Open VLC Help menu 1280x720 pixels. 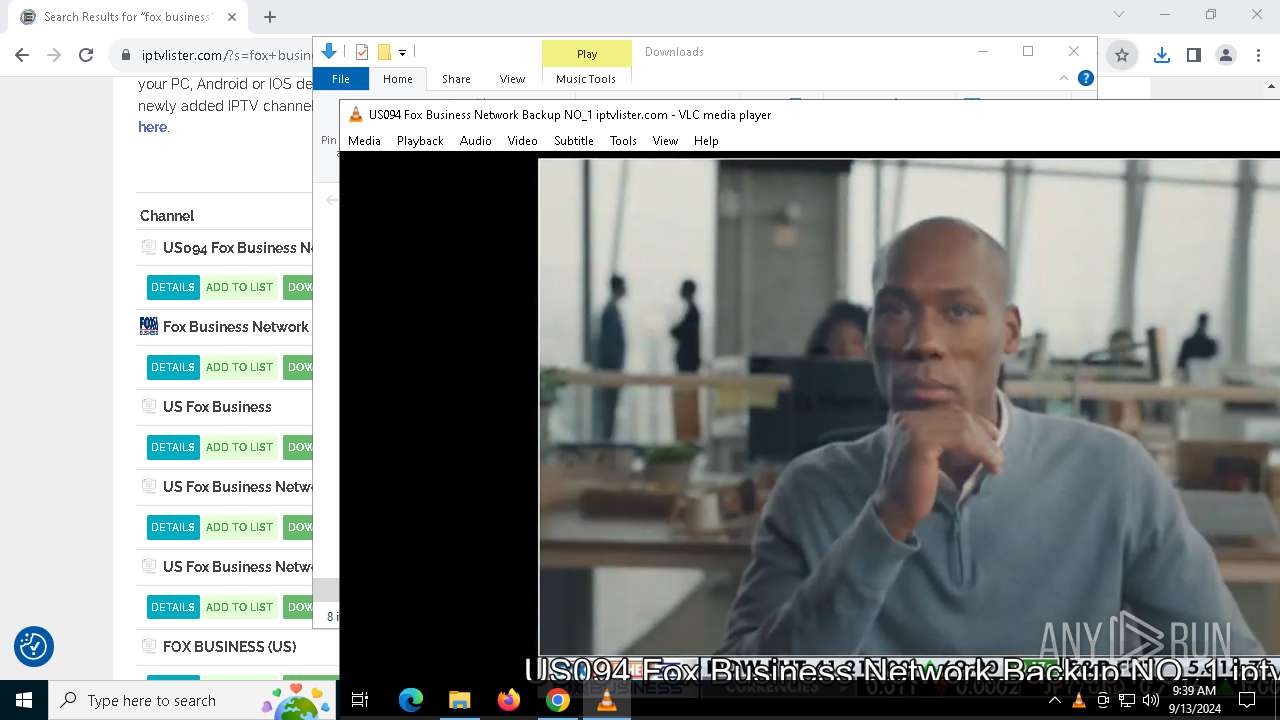[706, 141]
